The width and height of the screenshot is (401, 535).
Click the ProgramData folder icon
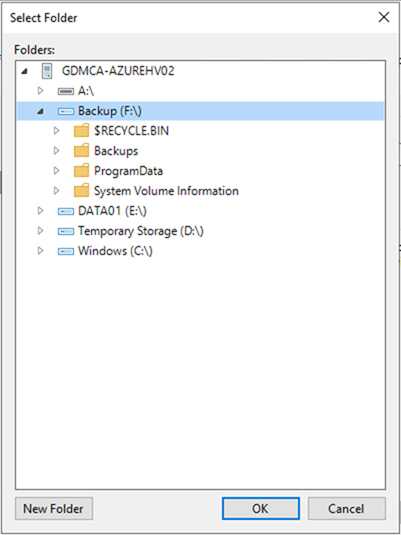click(x=82, y=171)
